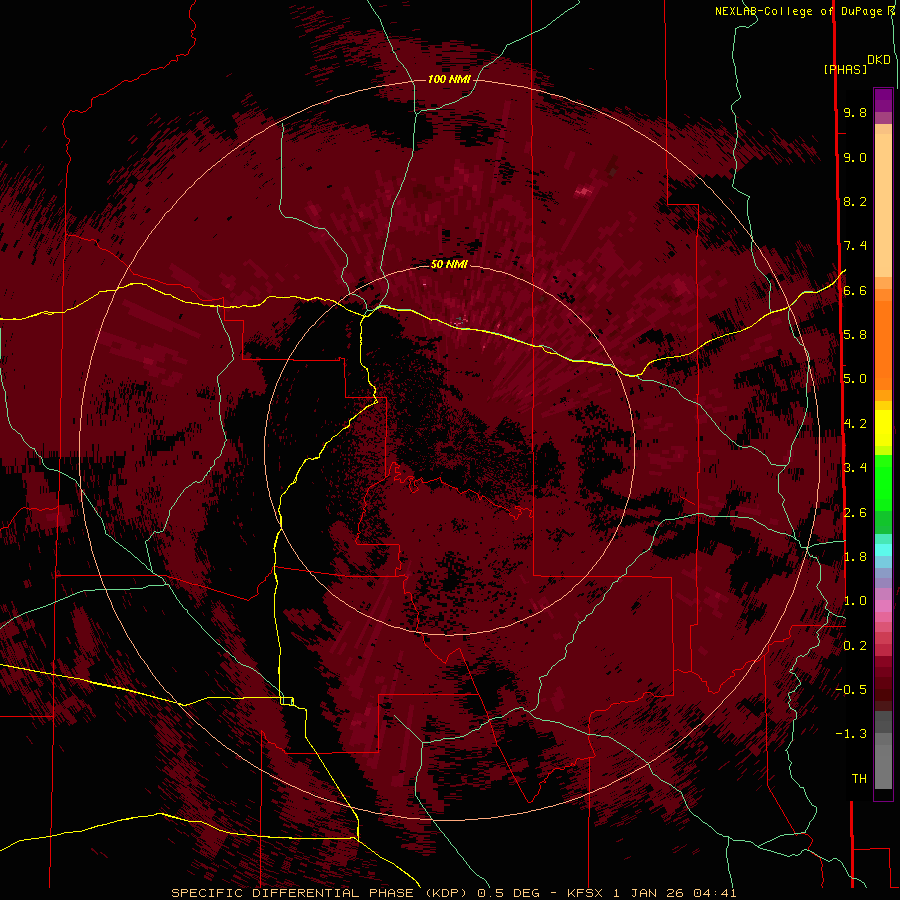Select the 1.8 scale value

coord(855,557)
